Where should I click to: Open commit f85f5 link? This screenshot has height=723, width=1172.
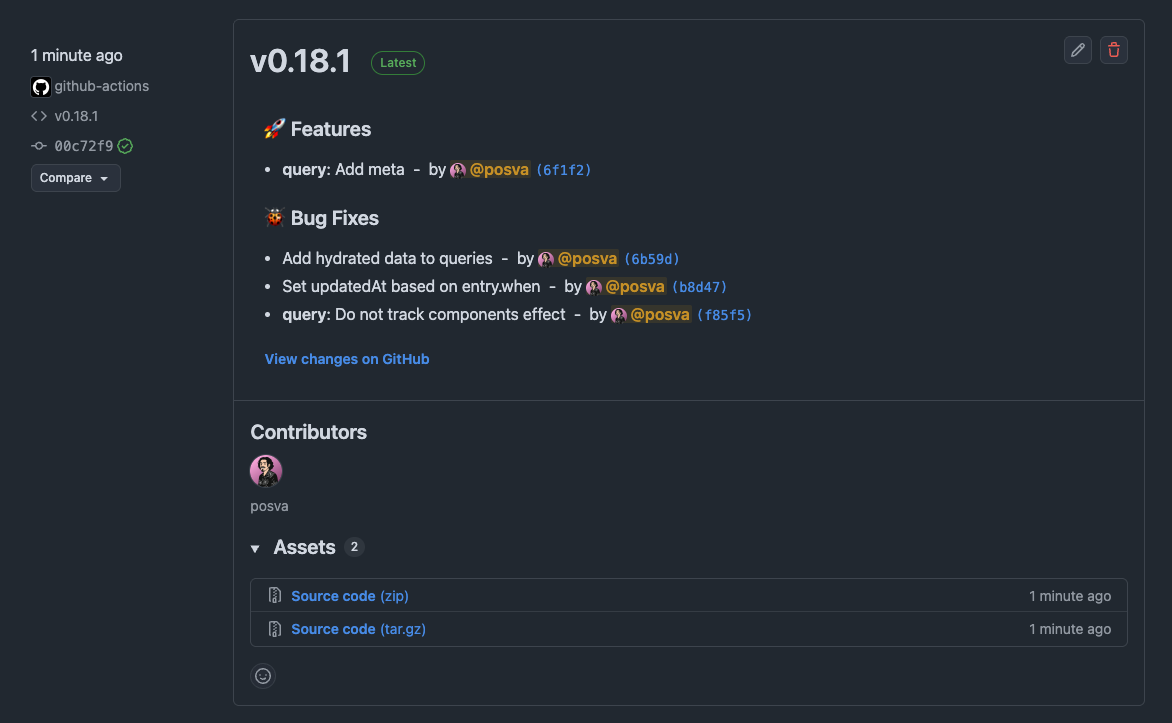(724, 315)
